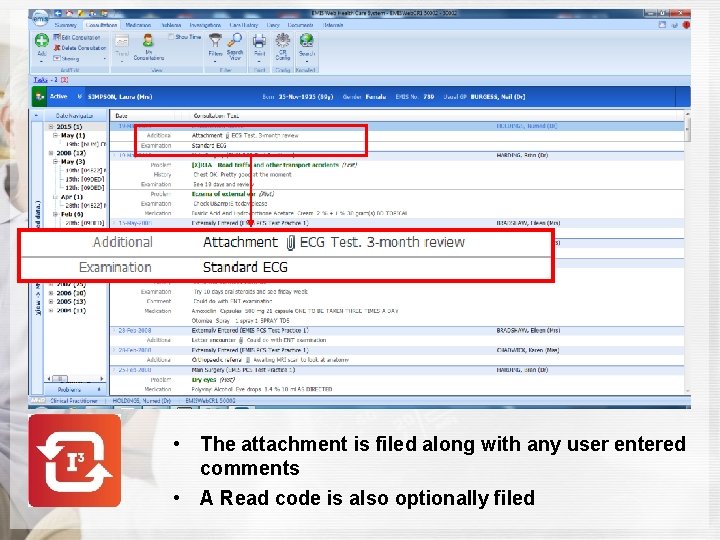Click the Date column header
The image size is (720, 540).
(x=121, y=116)
